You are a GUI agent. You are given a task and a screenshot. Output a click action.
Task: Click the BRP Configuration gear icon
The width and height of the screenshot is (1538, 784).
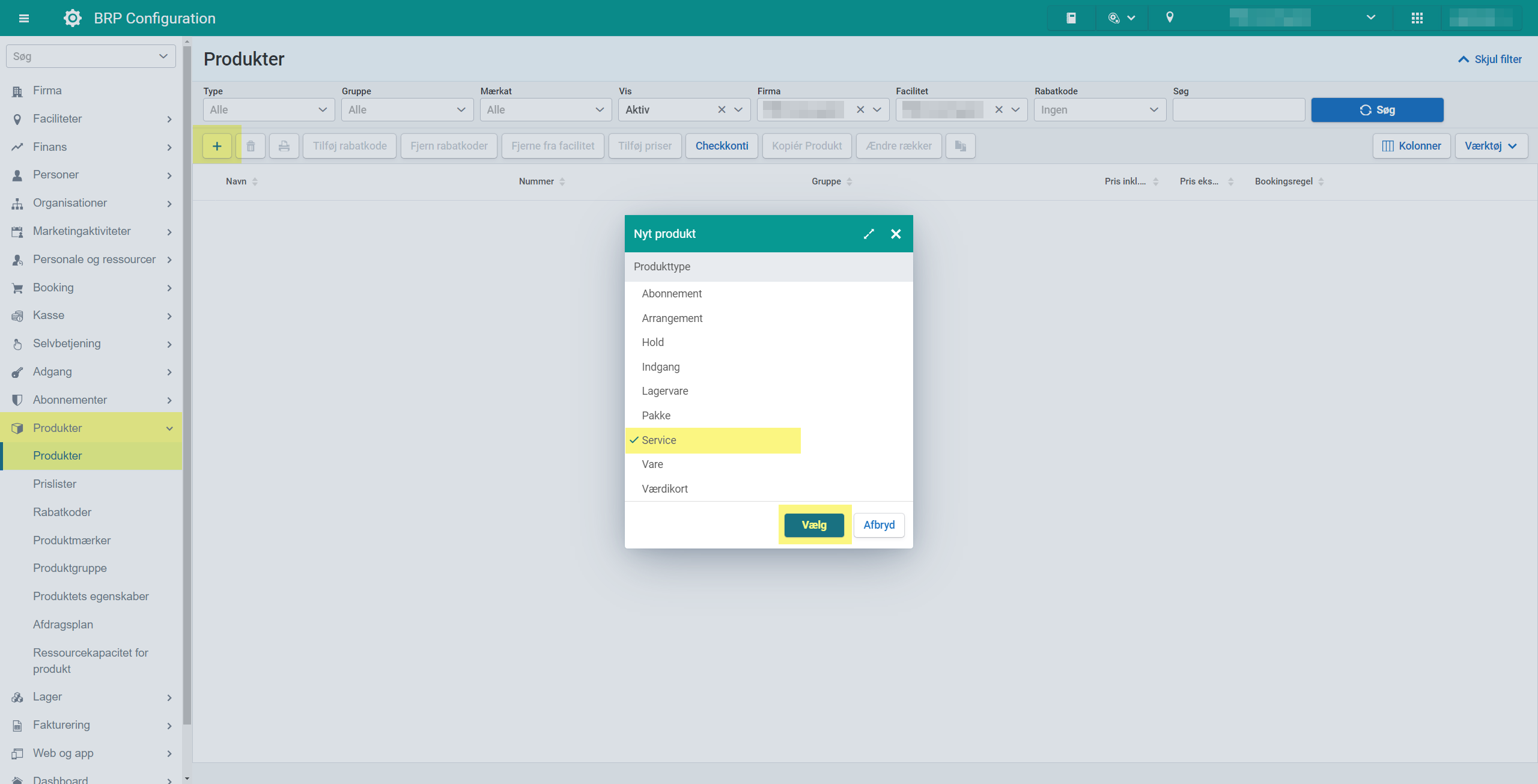pyautogui.click(x=73, y=18)
